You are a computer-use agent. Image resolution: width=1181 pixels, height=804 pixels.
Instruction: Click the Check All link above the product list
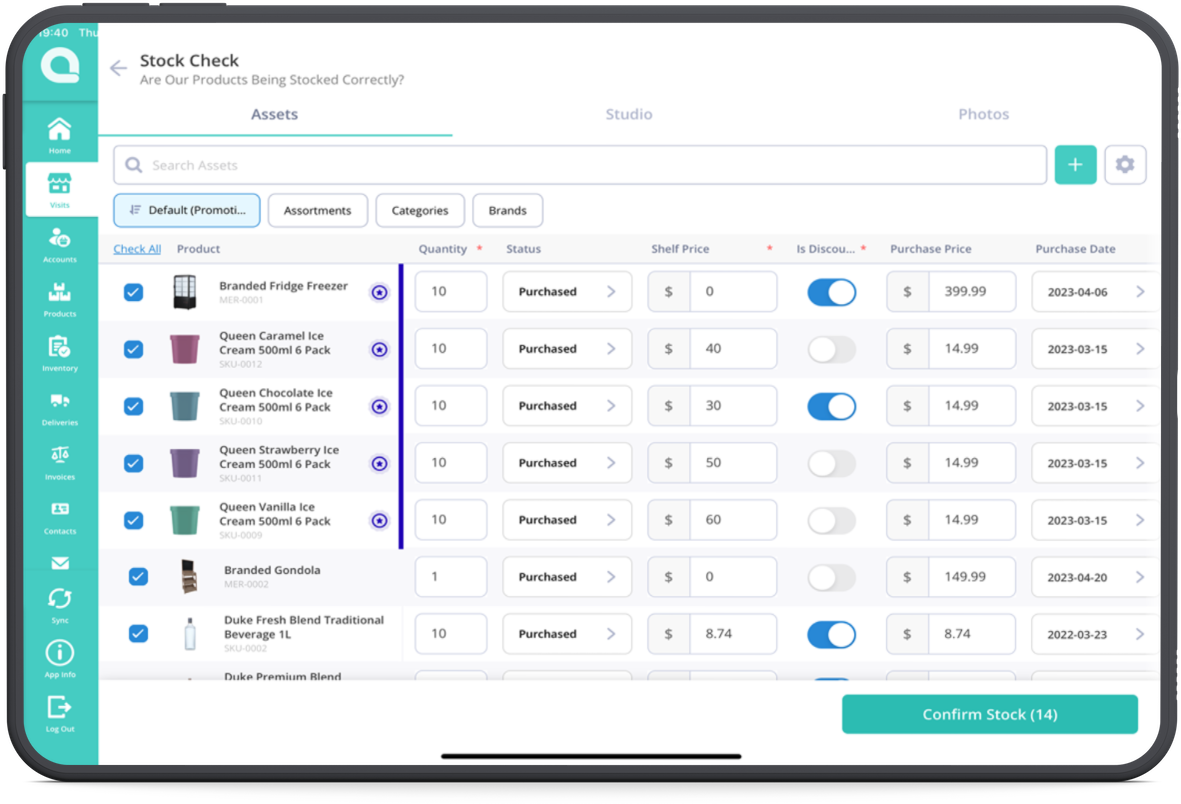137,248
